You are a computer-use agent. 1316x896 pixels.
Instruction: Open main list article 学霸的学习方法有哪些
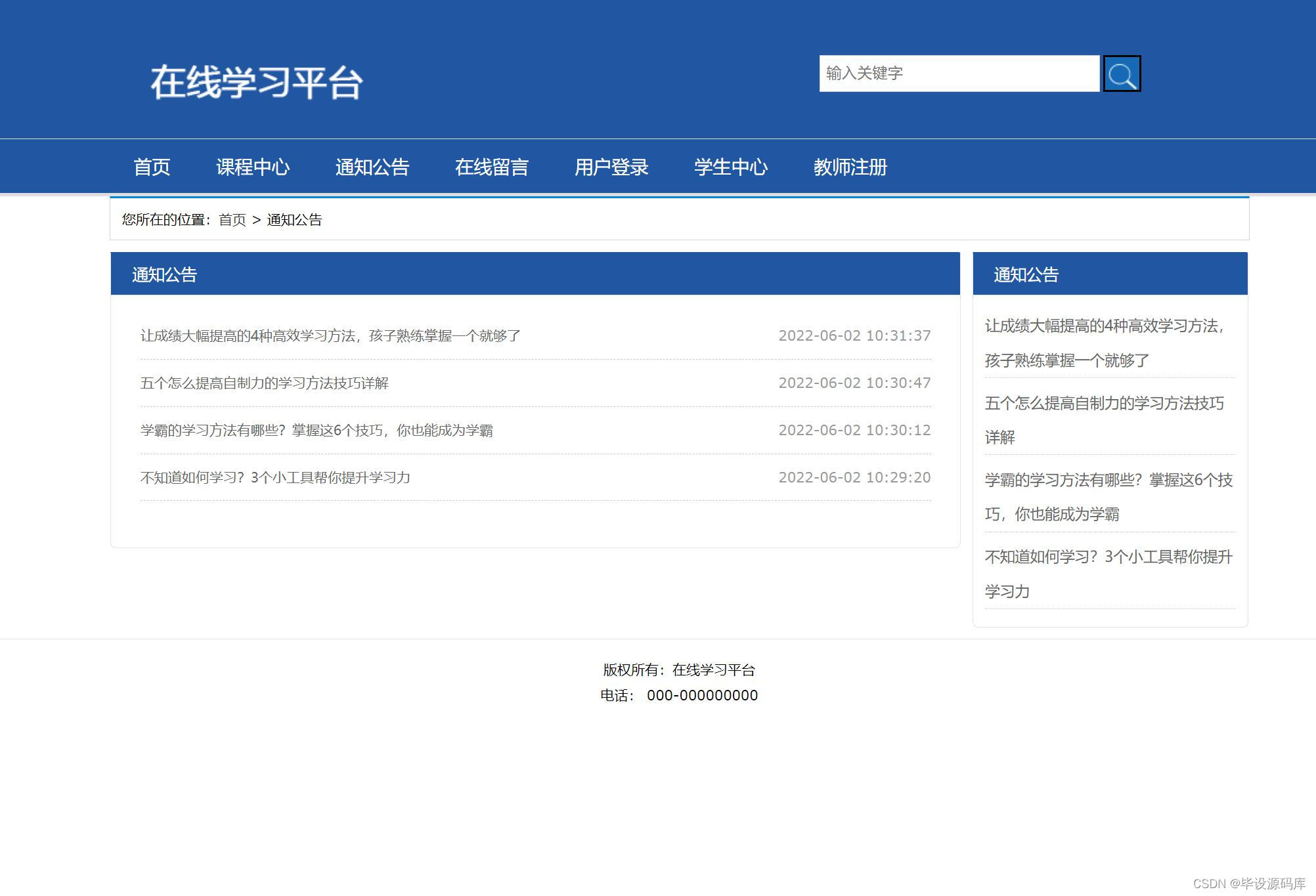(x=317, y=431)
